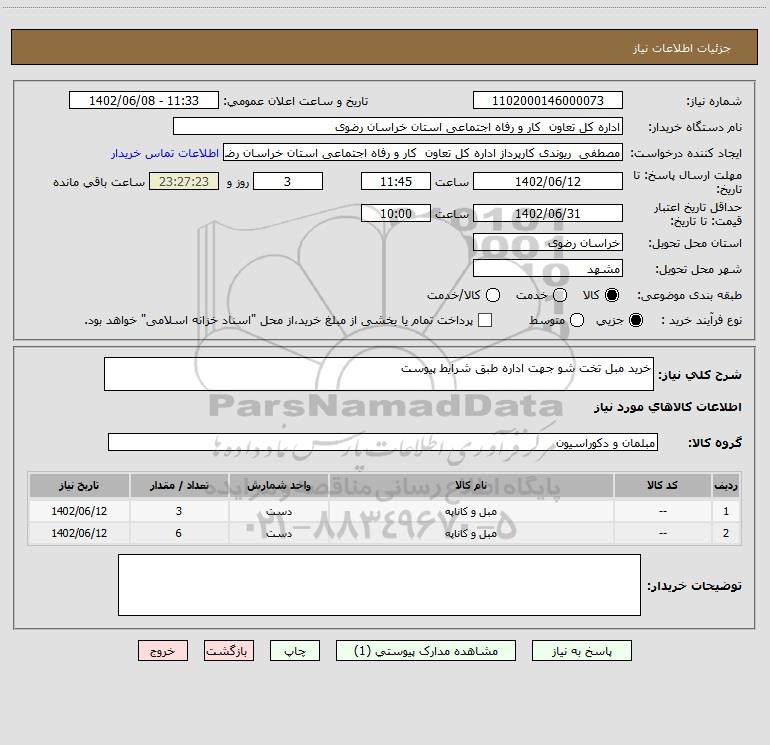Click the remaining days field showing 3
Image resolution: width=770 pixels, height=745 pixels.
(288, 181)
